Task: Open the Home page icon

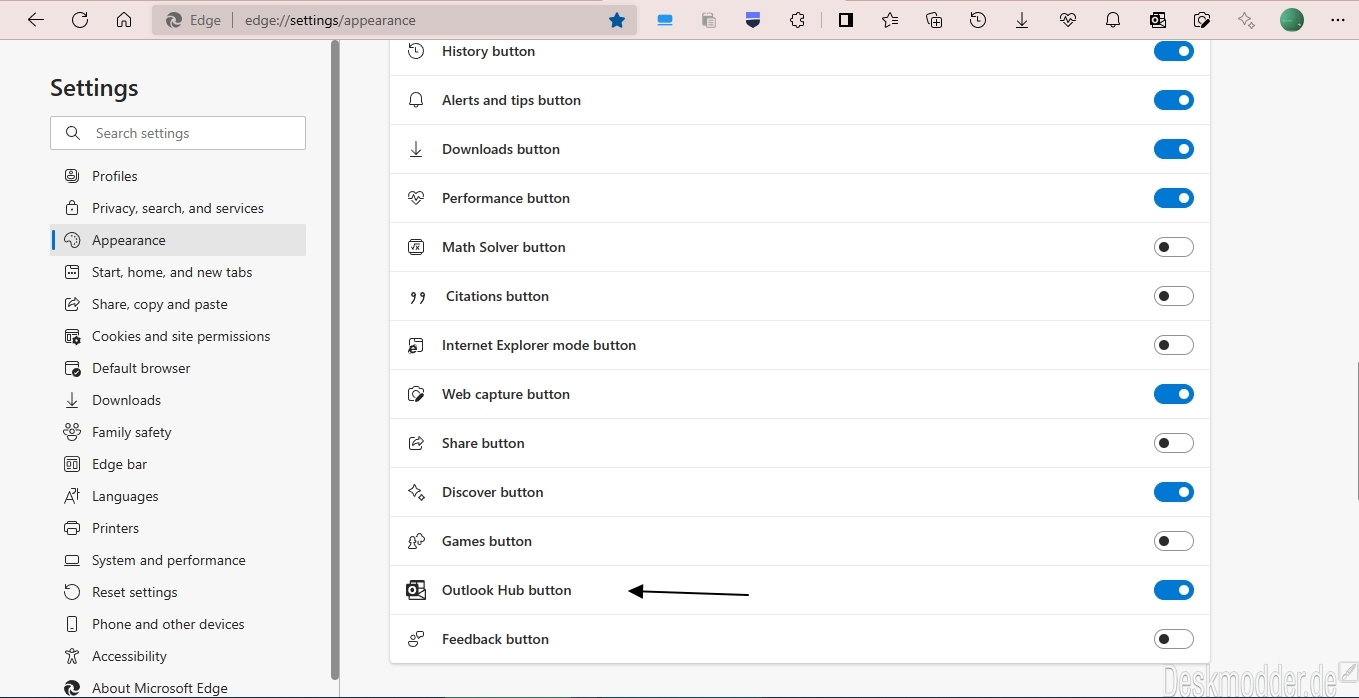Action: pyautogui.click(x=124, y=20)
